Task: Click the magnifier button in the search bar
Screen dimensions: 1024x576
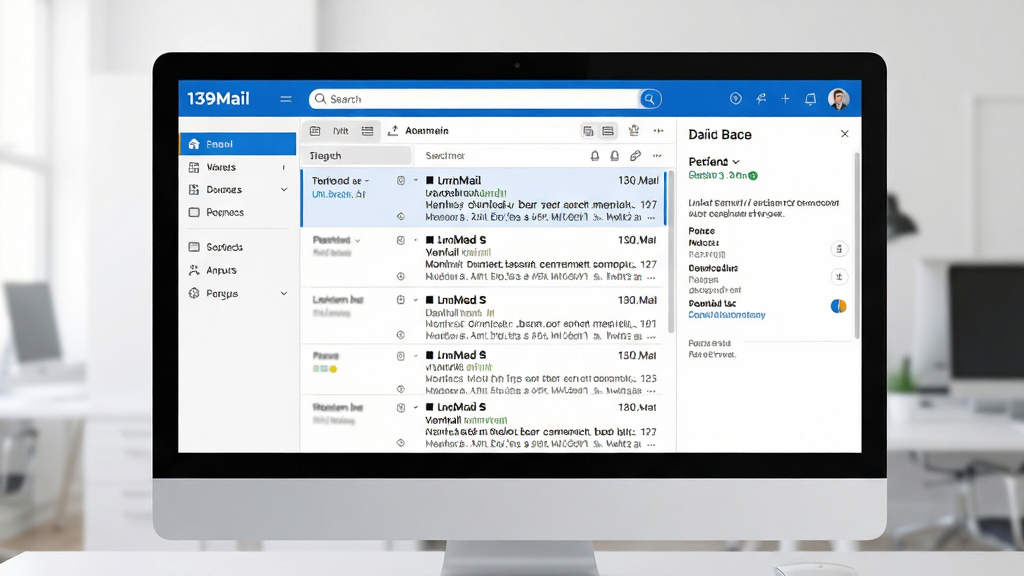Action: pyautogui.click(x=649, y=99)
